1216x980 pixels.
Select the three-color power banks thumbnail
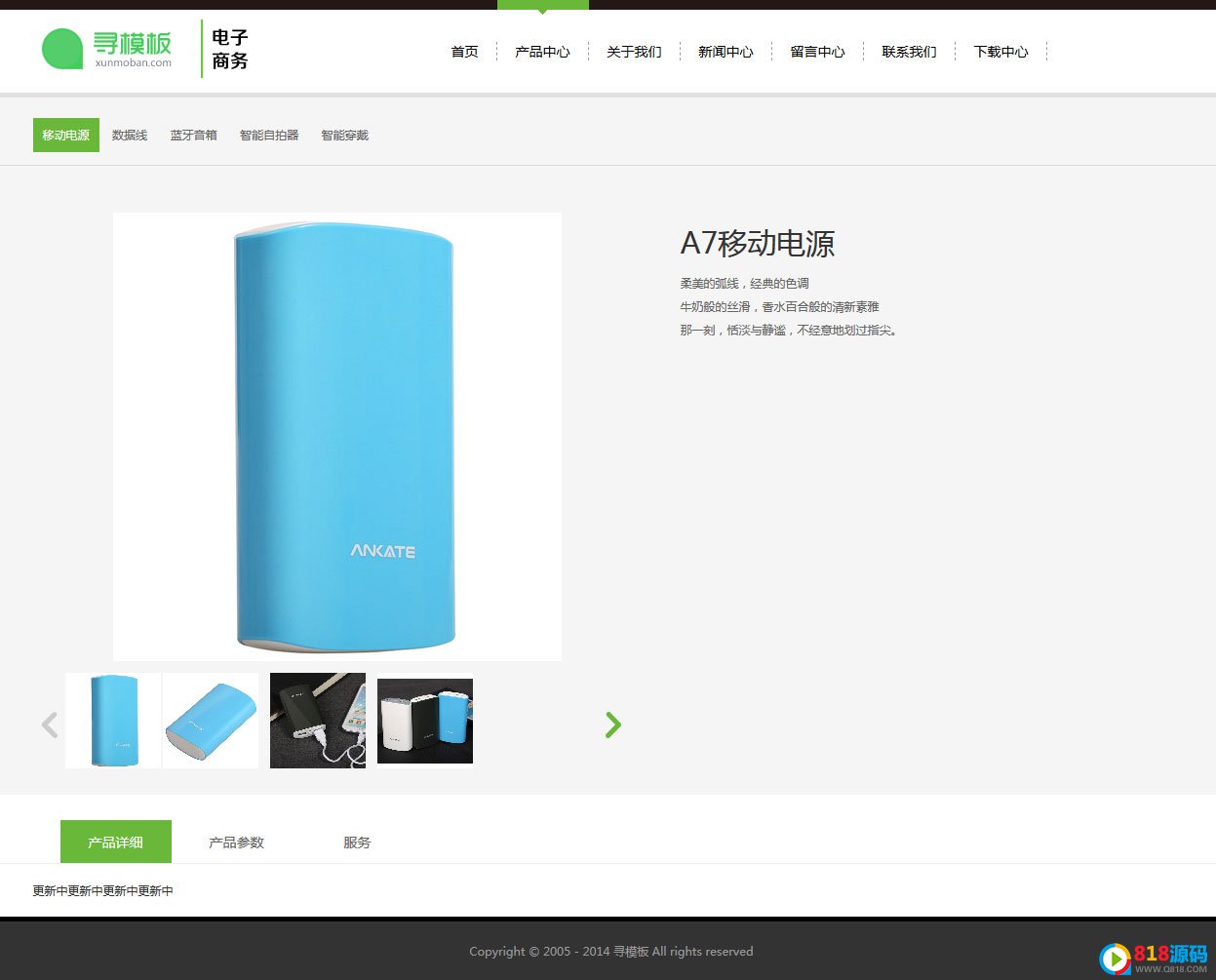point(425,721)
